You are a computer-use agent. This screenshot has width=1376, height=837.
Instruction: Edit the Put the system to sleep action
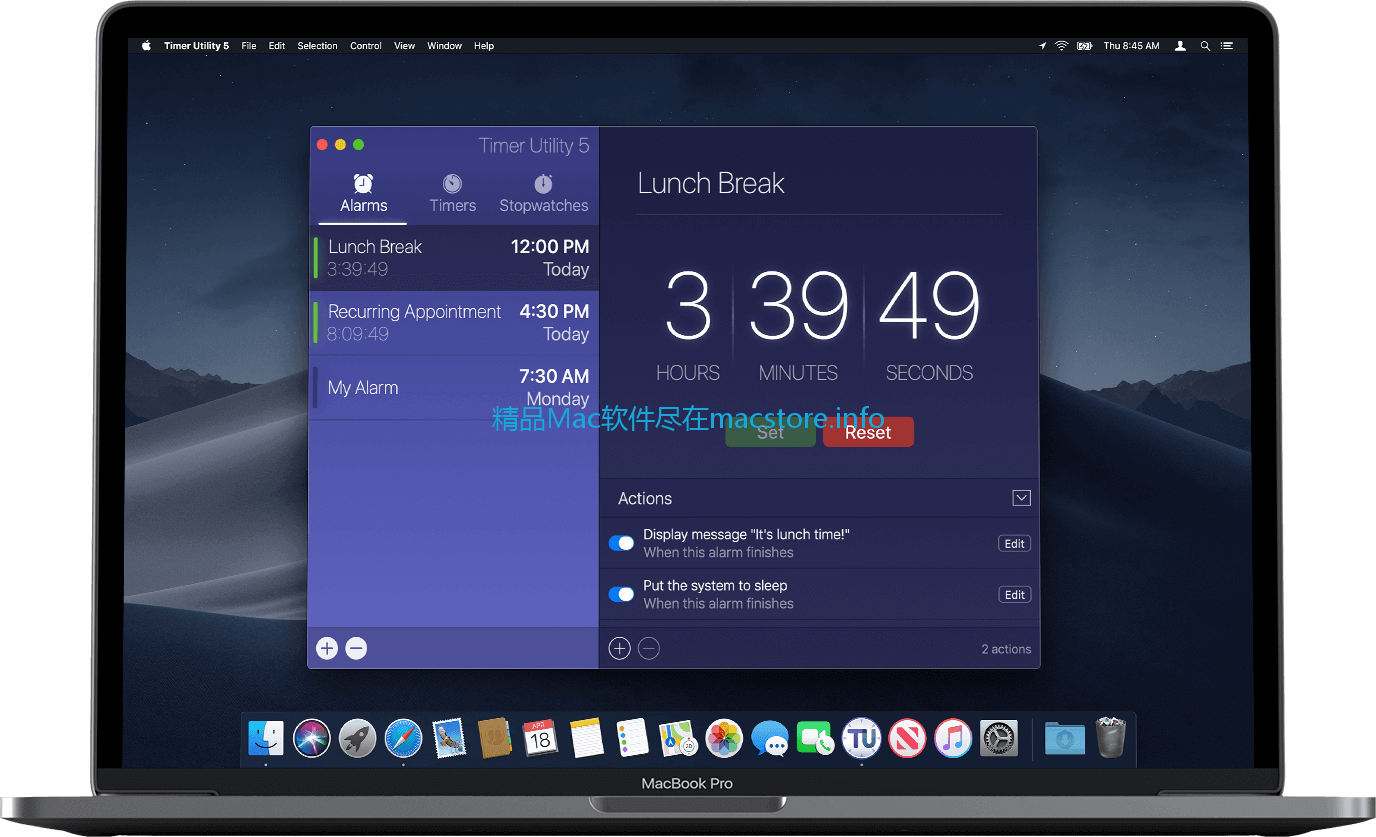(x=1014, y=595)
